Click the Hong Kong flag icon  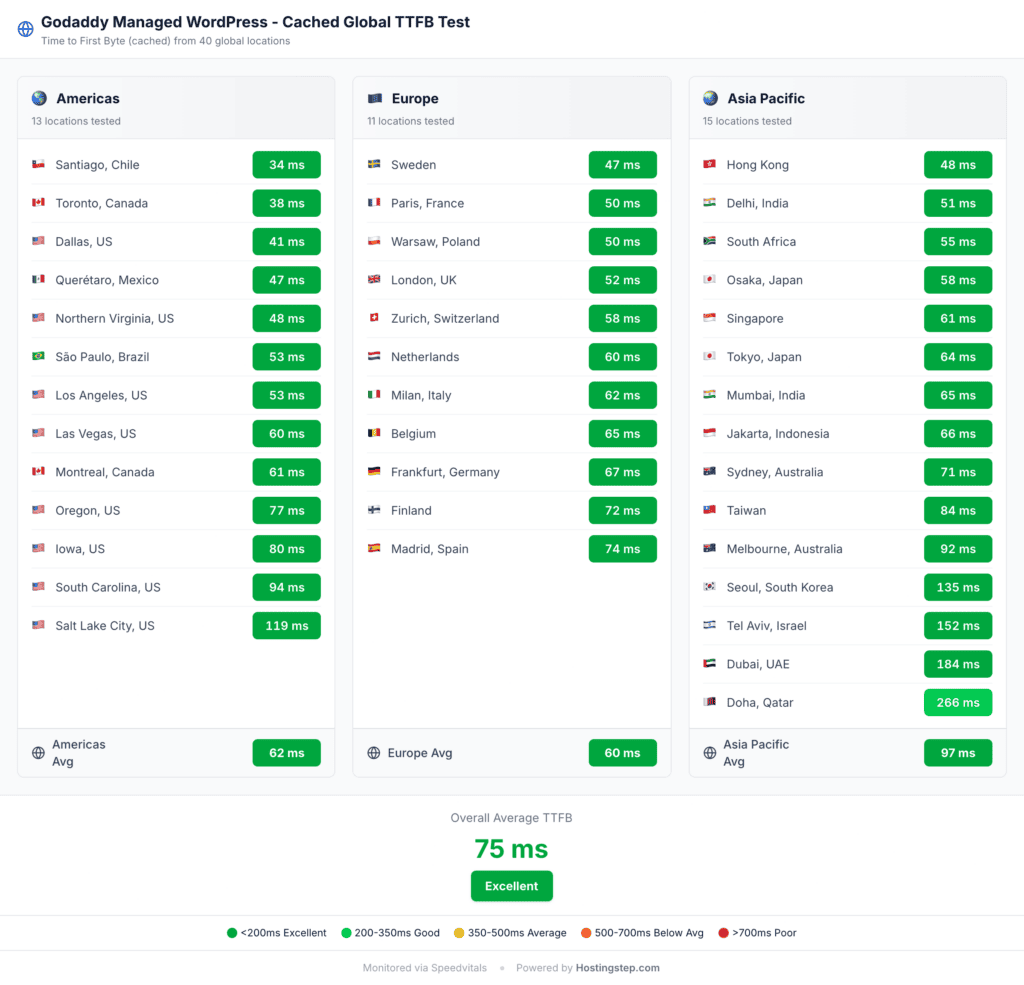[x=710, y=164]
